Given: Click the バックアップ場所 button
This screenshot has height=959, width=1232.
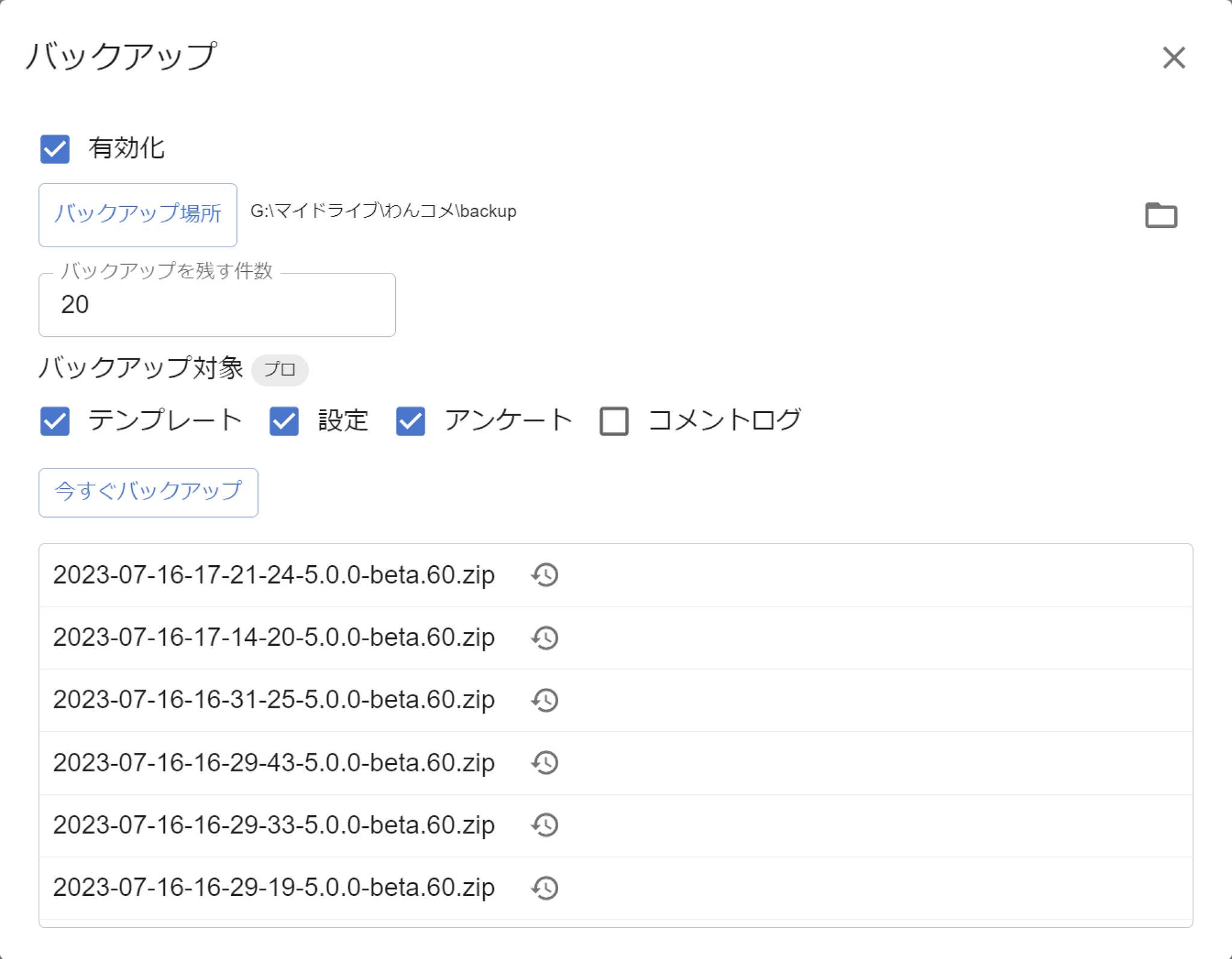Looking at the screenshot, I should pyautogui.click(x=138, y=215).
